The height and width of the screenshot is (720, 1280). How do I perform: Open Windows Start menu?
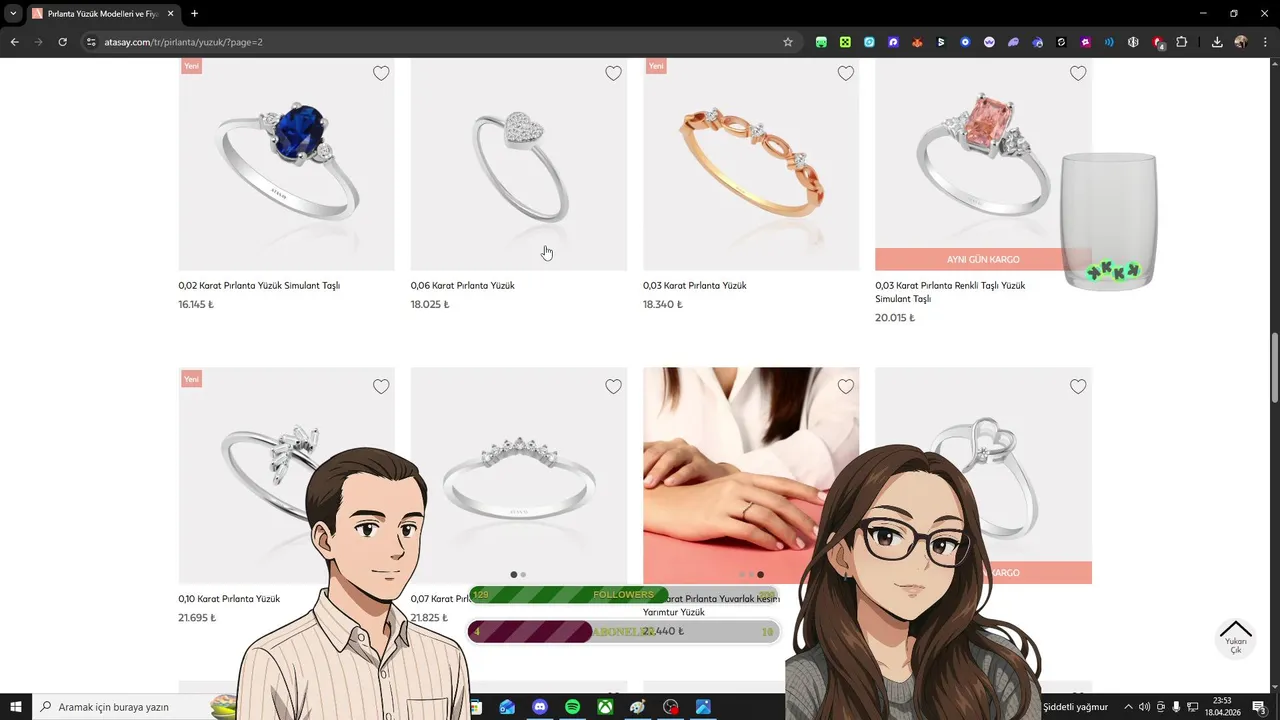[x=16, y=707]
